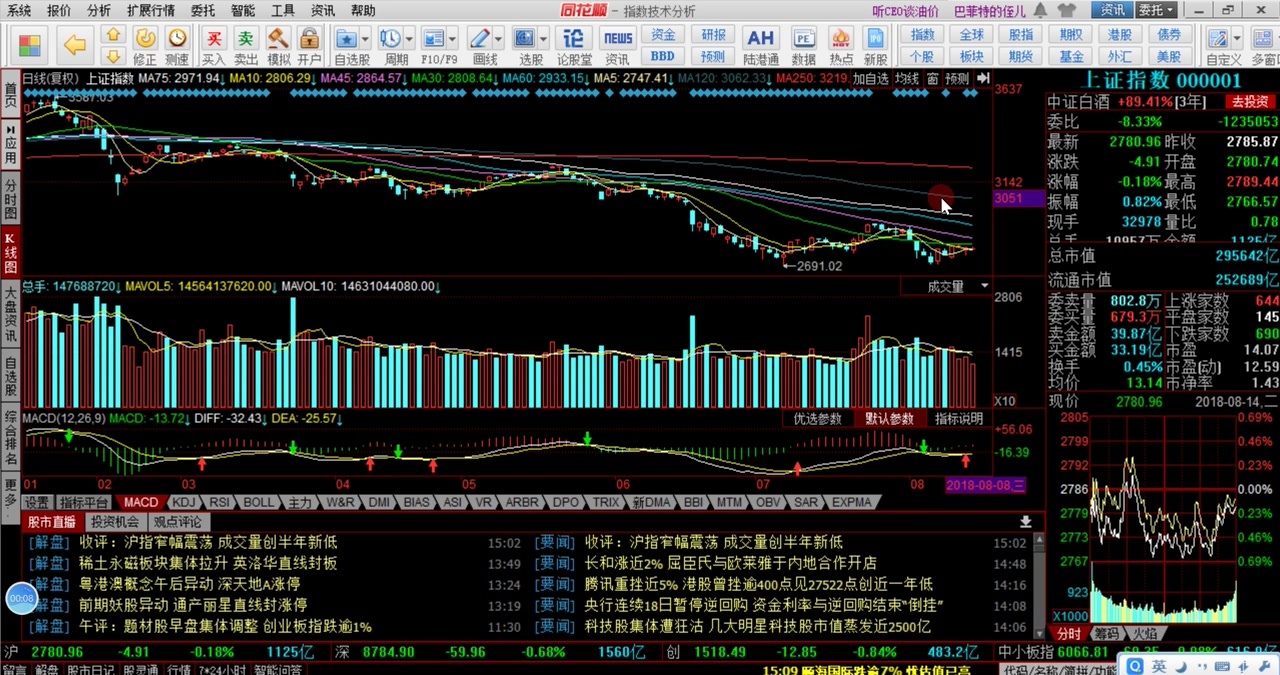Open the 投资机会 news tab

tap(115, 522)
